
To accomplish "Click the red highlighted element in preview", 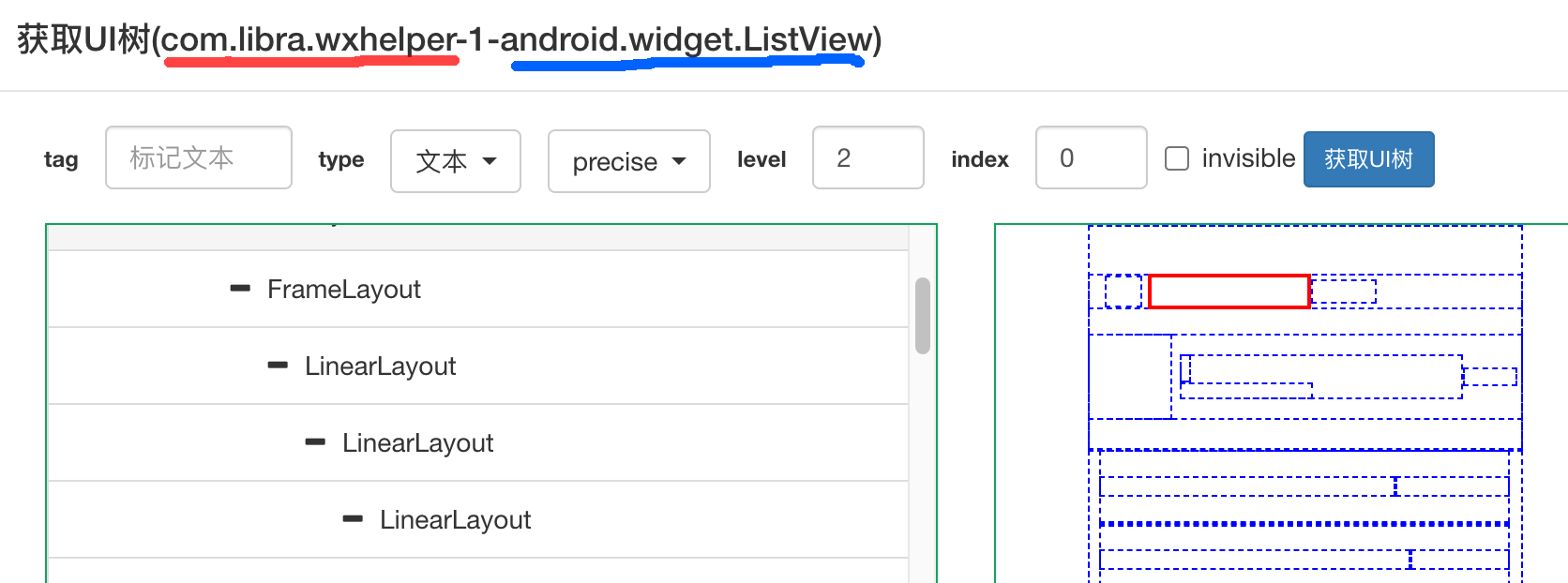I will pyautogui.click(x=1229, y=291).
